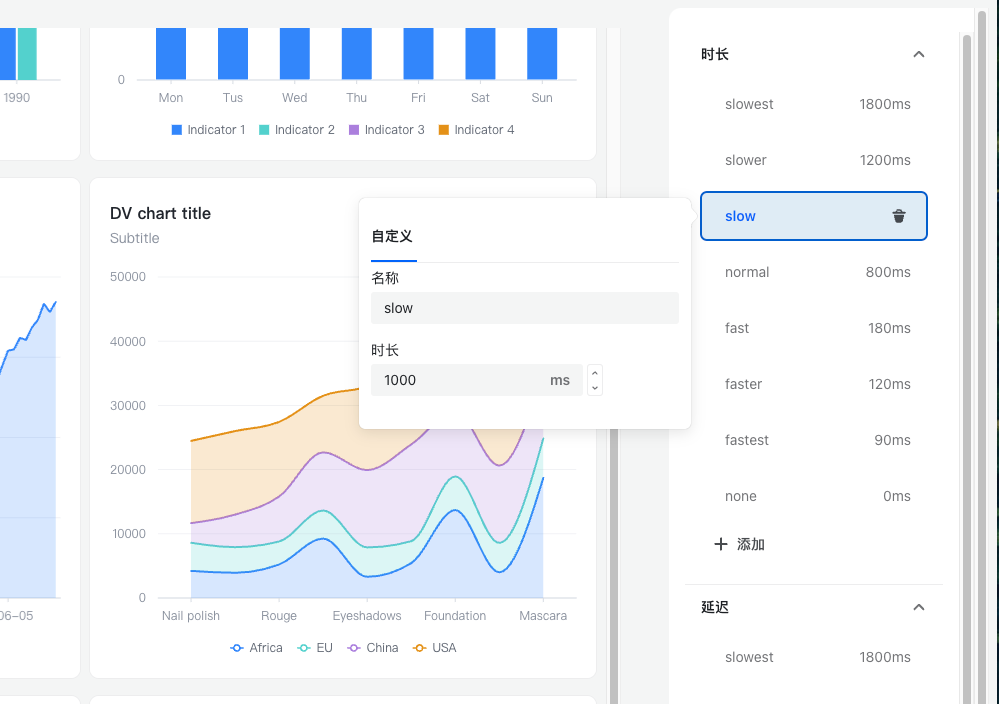The width and height of the screenshot is (999, 704).
Task: Delete the slow duration token via trash icon
Action: pyautogui.click(x=899, y=216)
